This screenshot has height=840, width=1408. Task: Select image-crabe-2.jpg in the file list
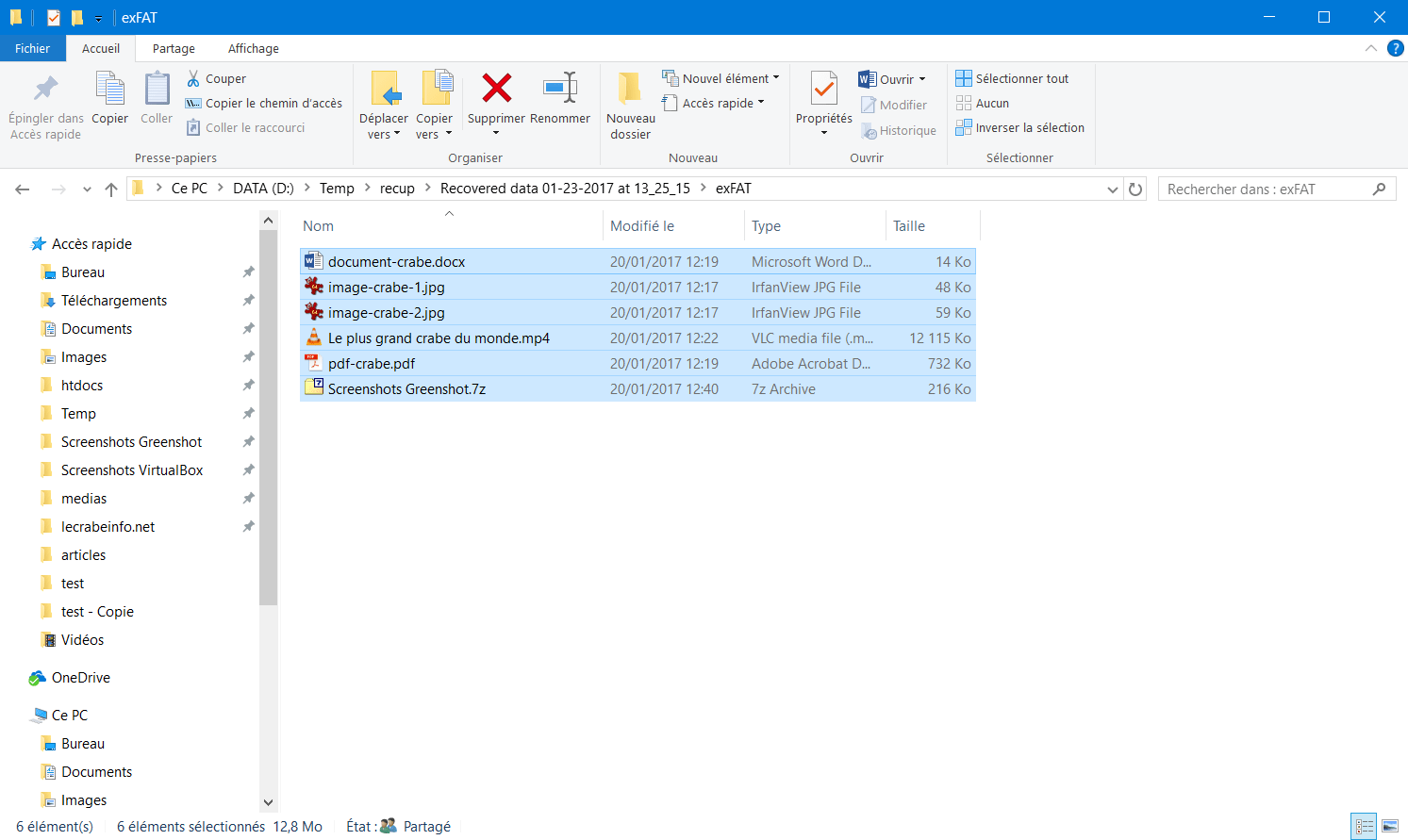click(x=638, y=313)
